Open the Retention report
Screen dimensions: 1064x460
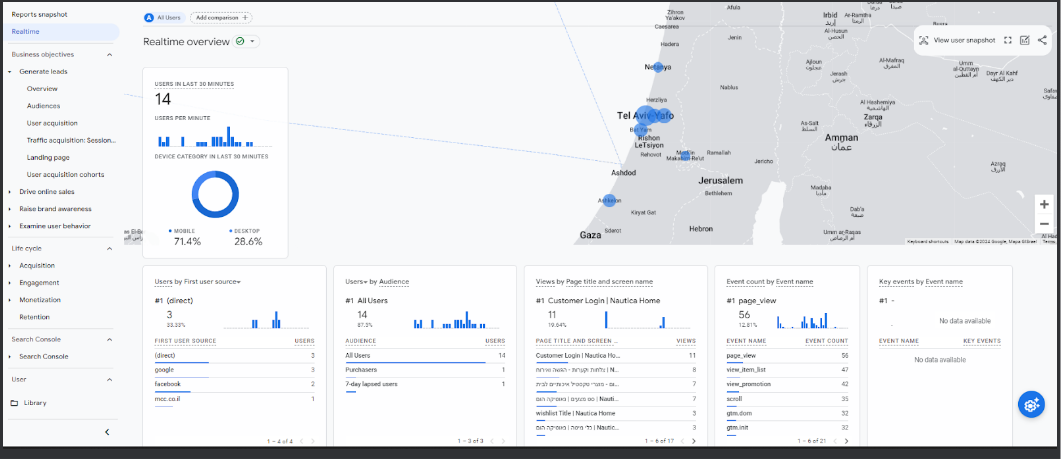(35, 318)
